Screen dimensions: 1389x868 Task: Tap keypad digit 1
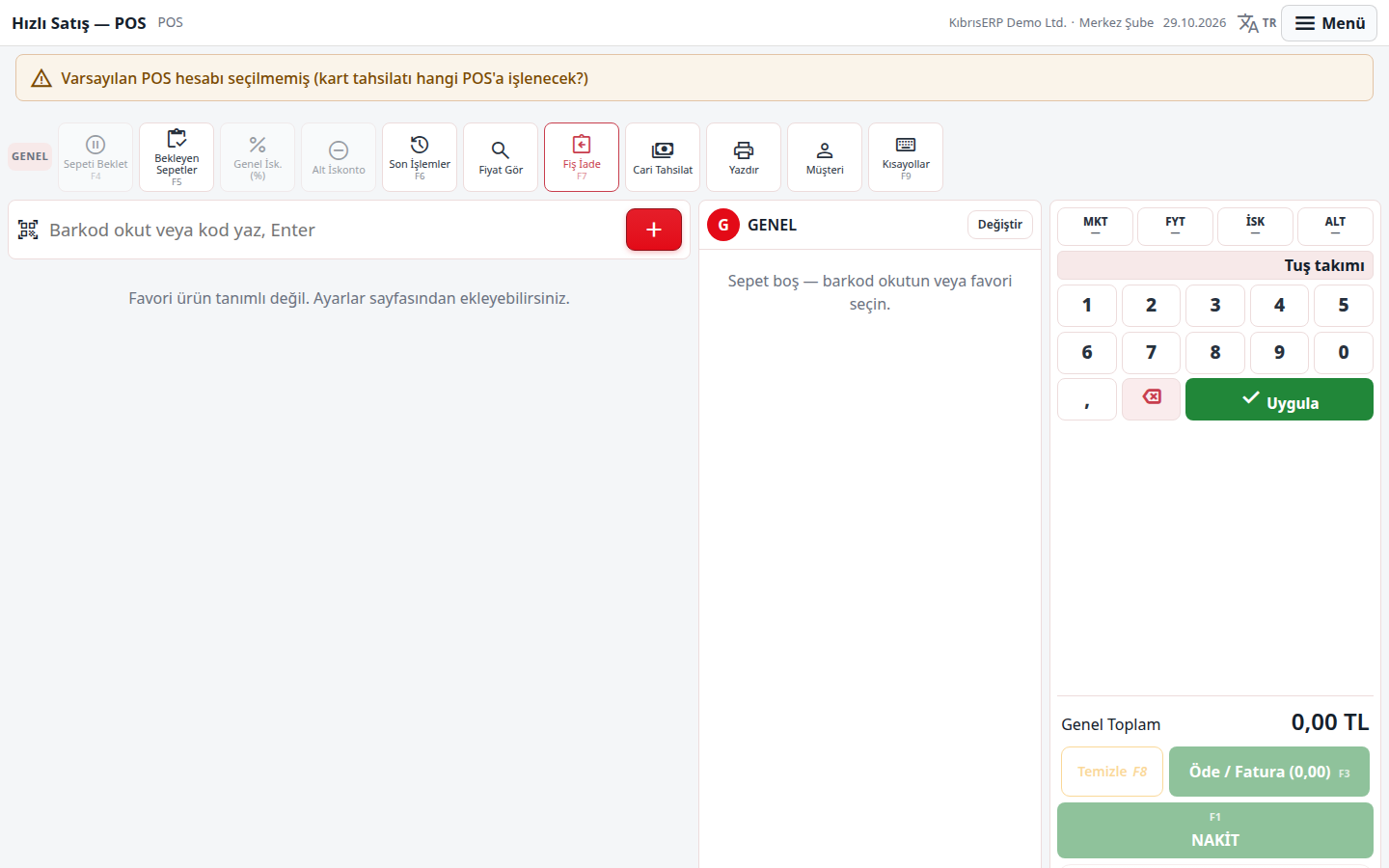click(1087, 306)
